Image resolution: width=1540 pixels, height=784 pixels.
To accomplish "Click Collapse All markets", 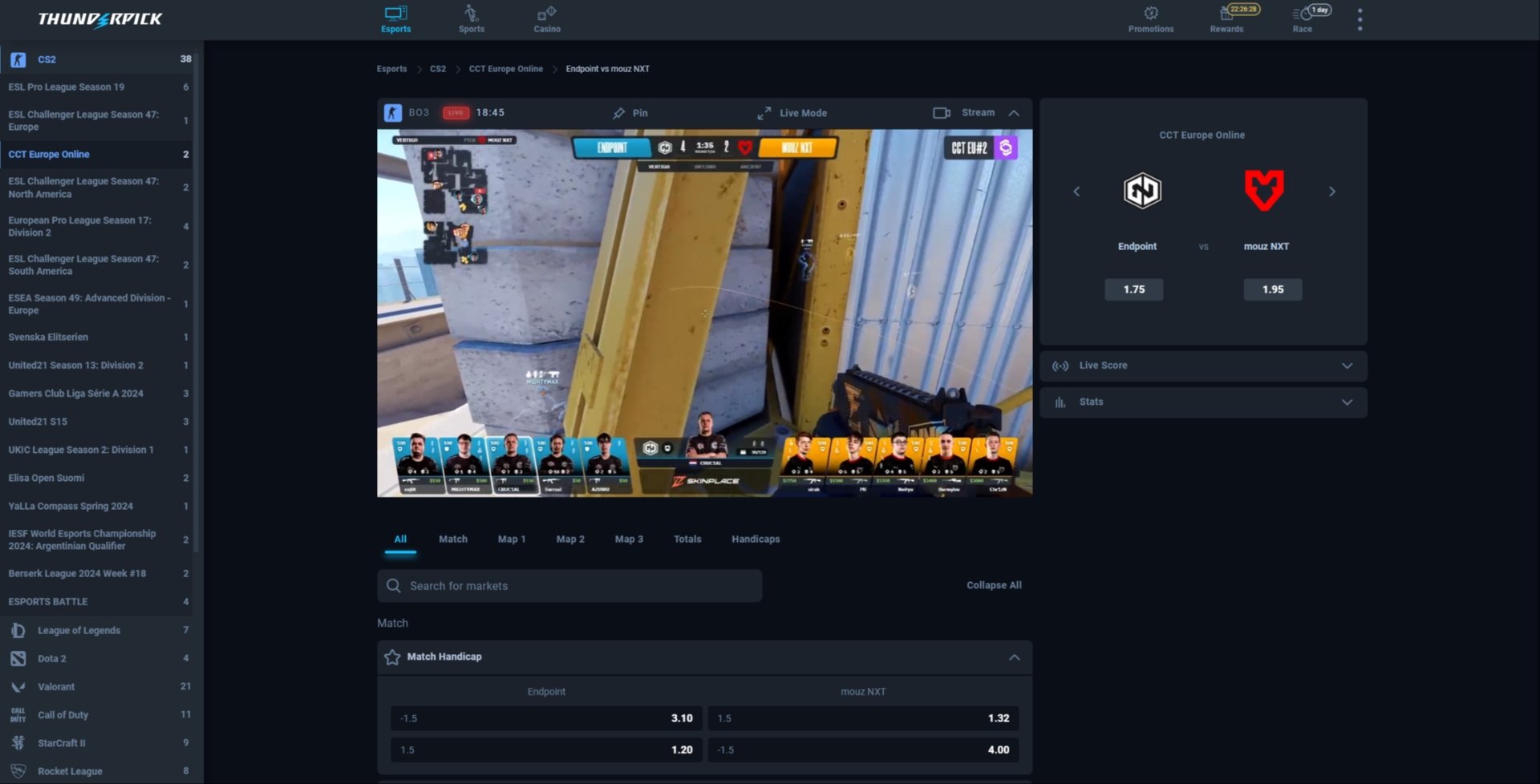I will pos(994,585).
